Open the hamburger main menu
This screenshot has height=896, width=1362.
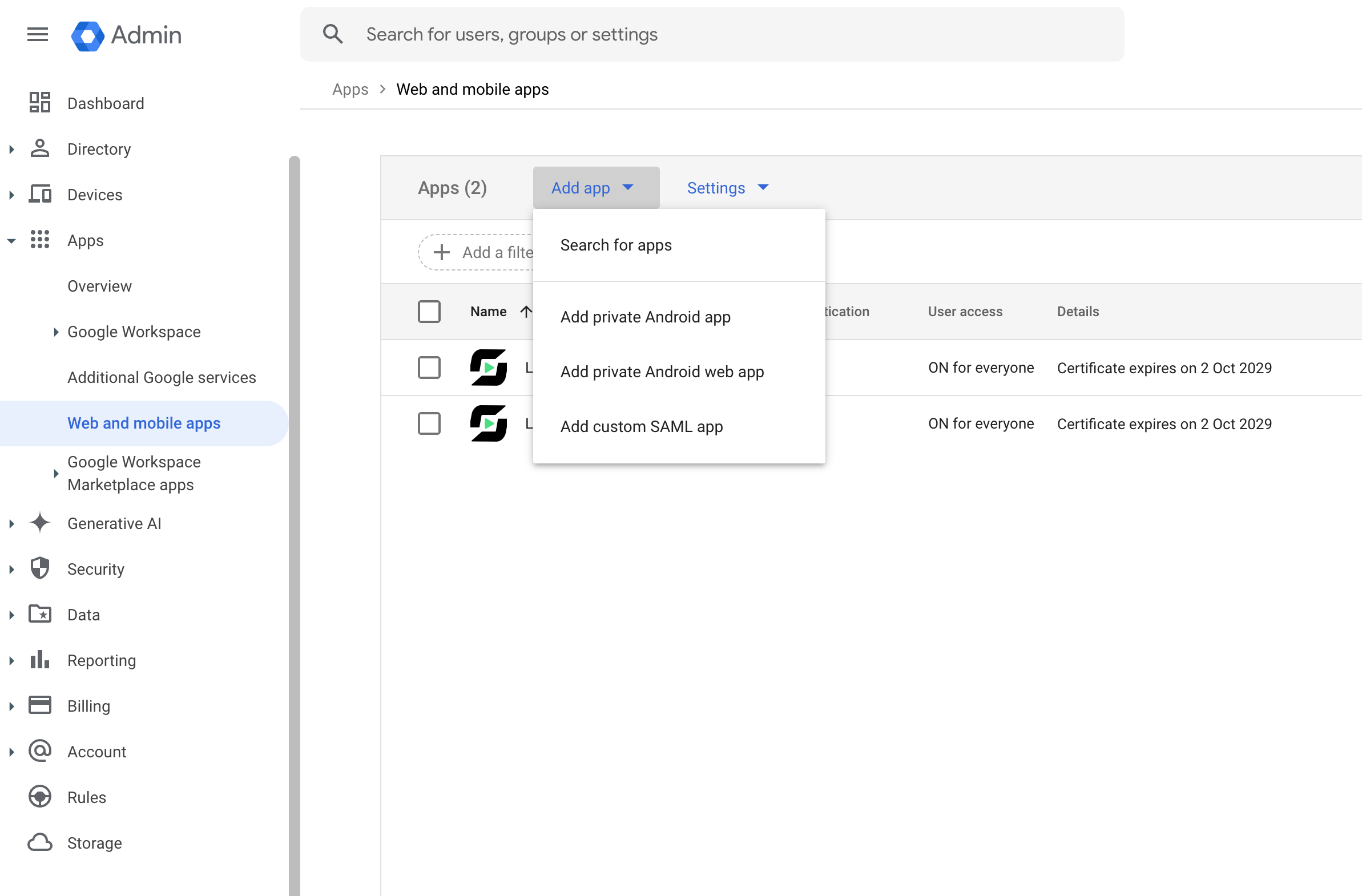coord(38,34)
